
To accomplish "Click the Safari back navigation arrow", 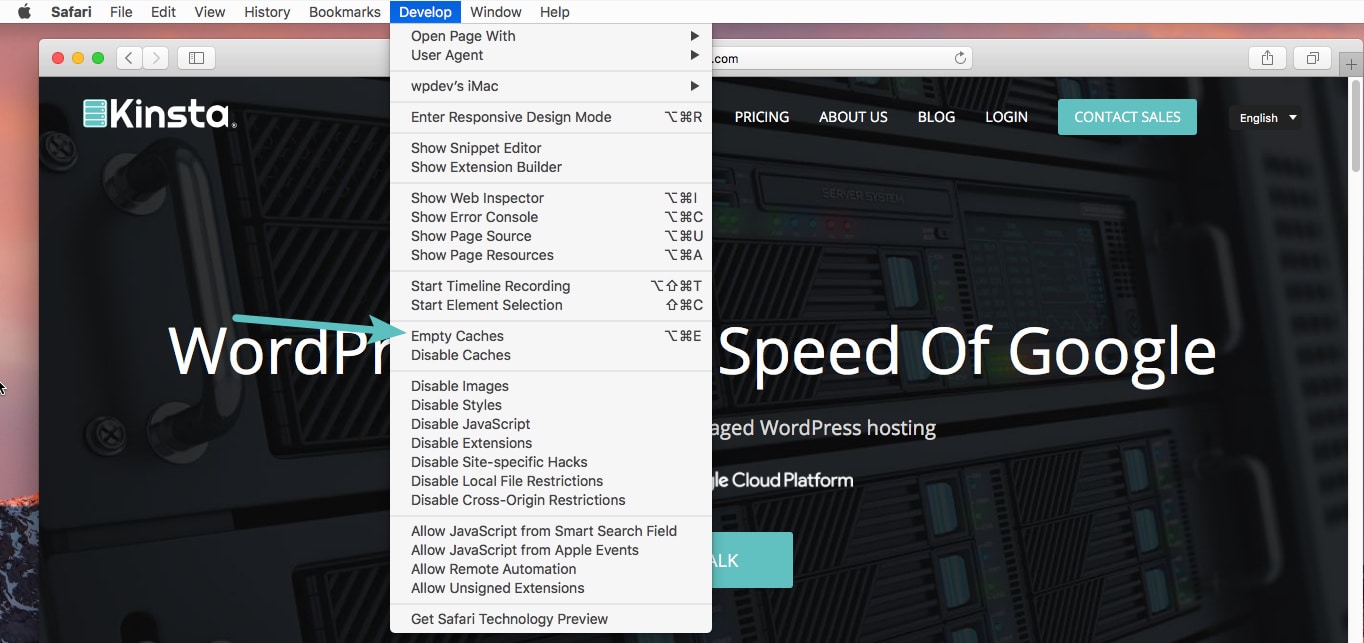I will pyautogui.click(x=129, y=58).
